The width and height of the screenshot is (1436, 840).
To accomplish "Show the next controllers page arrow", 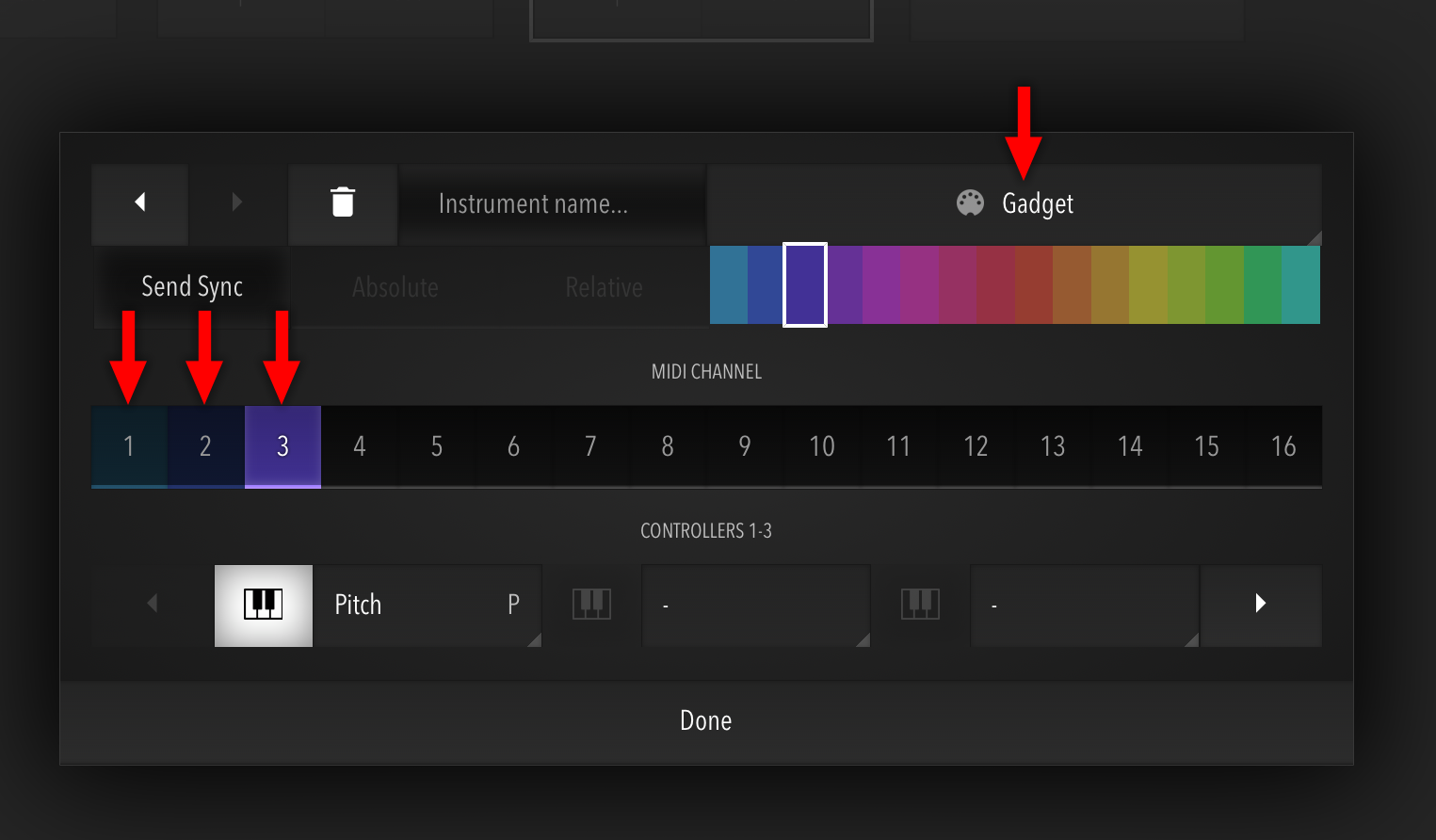I will pos(1261,604).
